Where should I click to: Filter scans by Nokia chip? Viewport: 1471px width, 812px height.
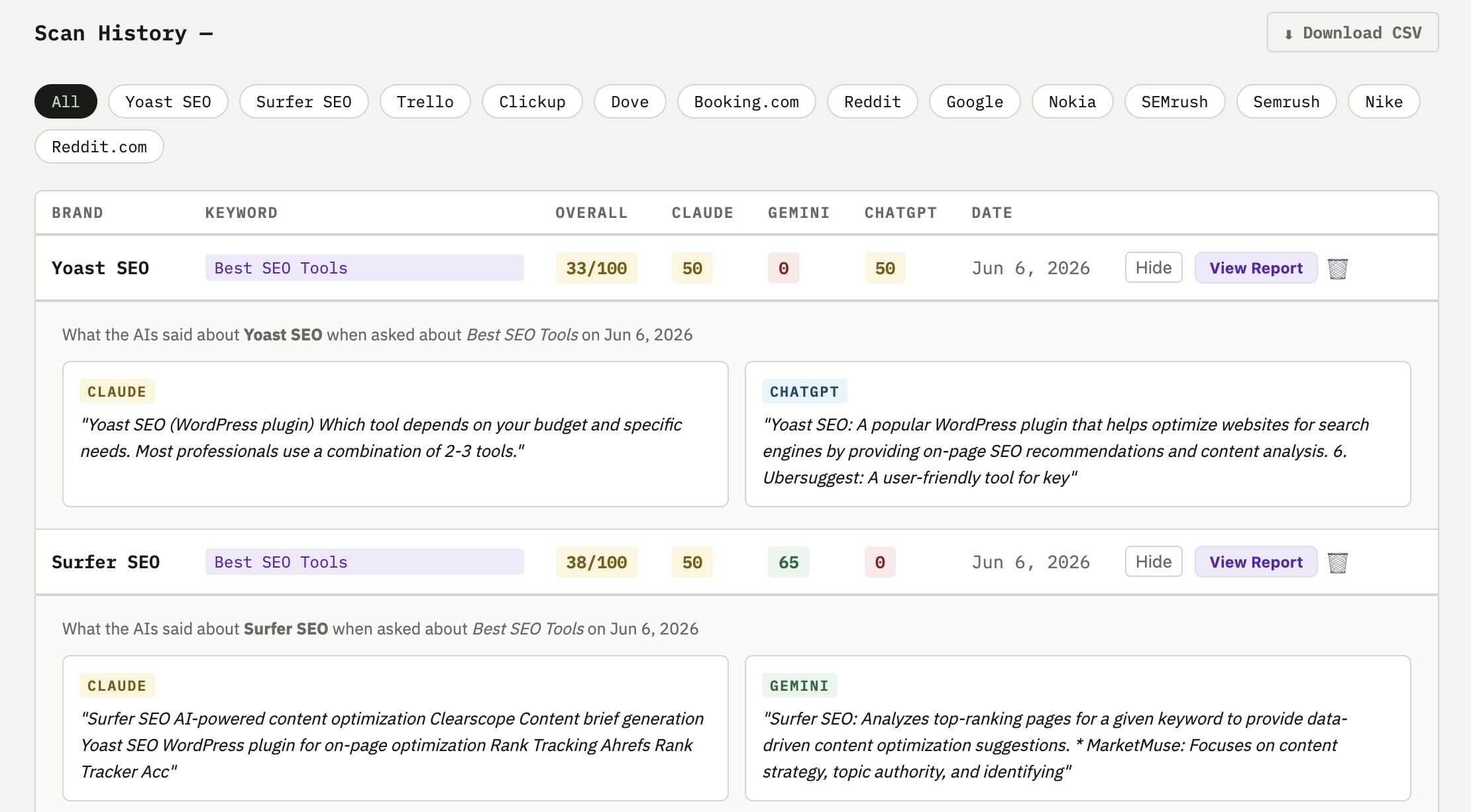pyautogui.click(x=1072, y=101)
